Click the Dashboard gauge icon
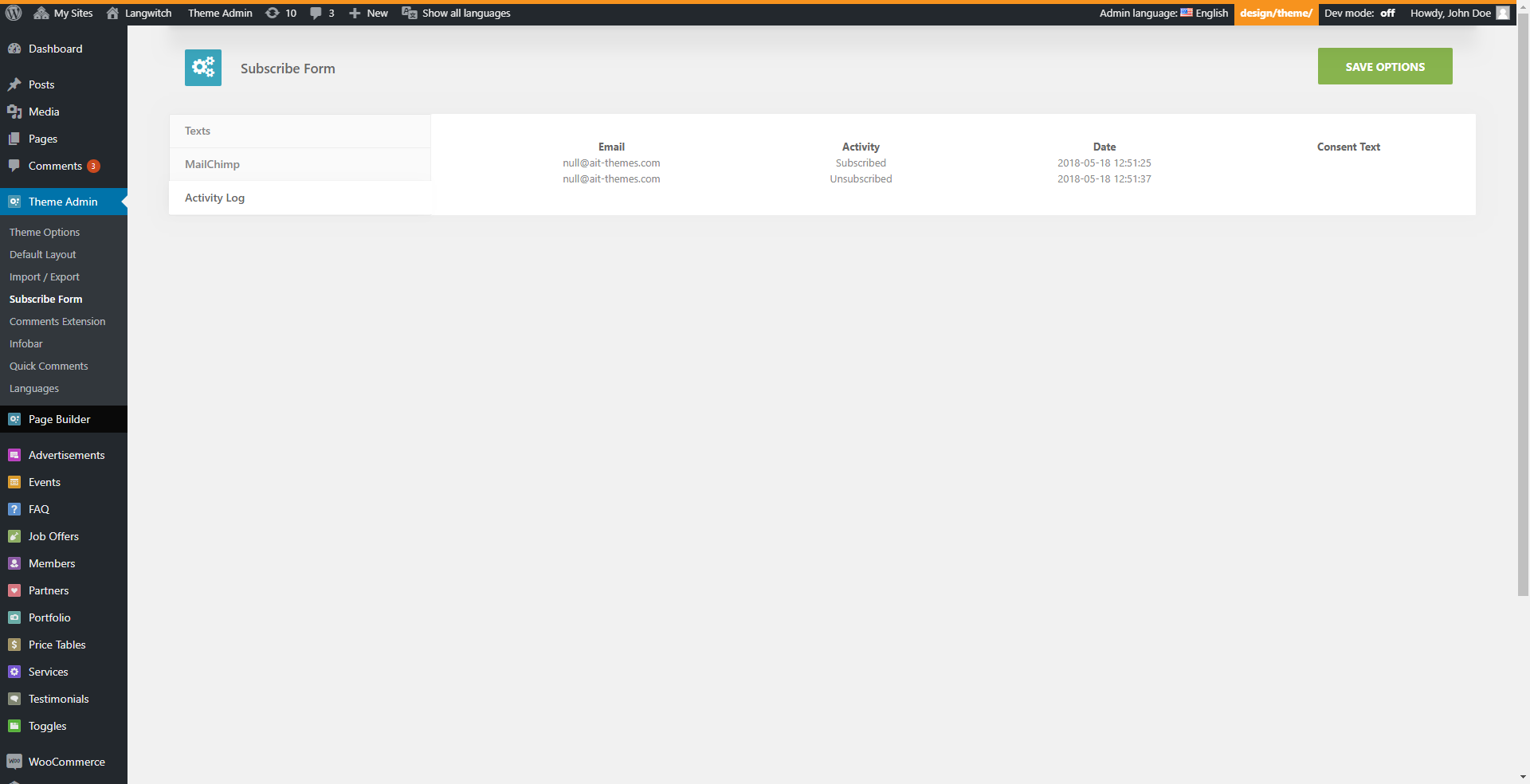 pos(14,49)
